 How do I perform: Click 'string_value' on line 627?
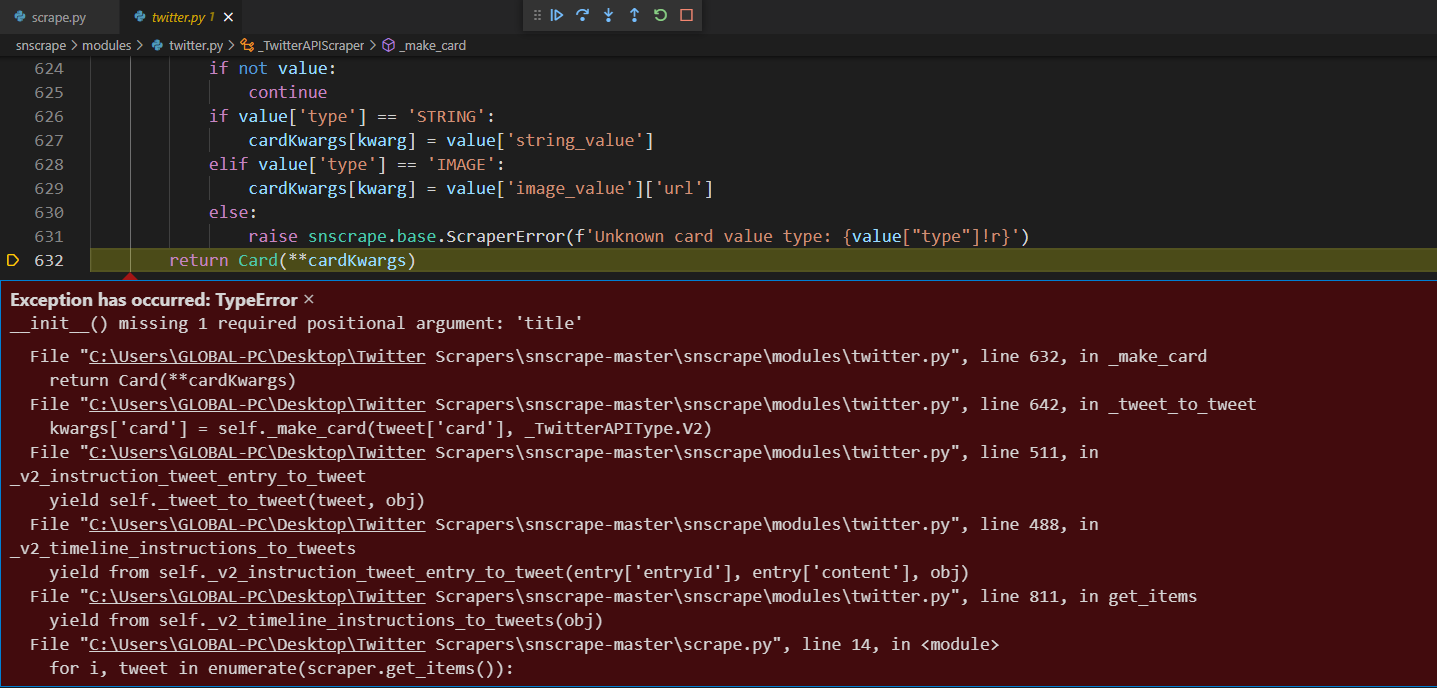click(x=575, y=140)
